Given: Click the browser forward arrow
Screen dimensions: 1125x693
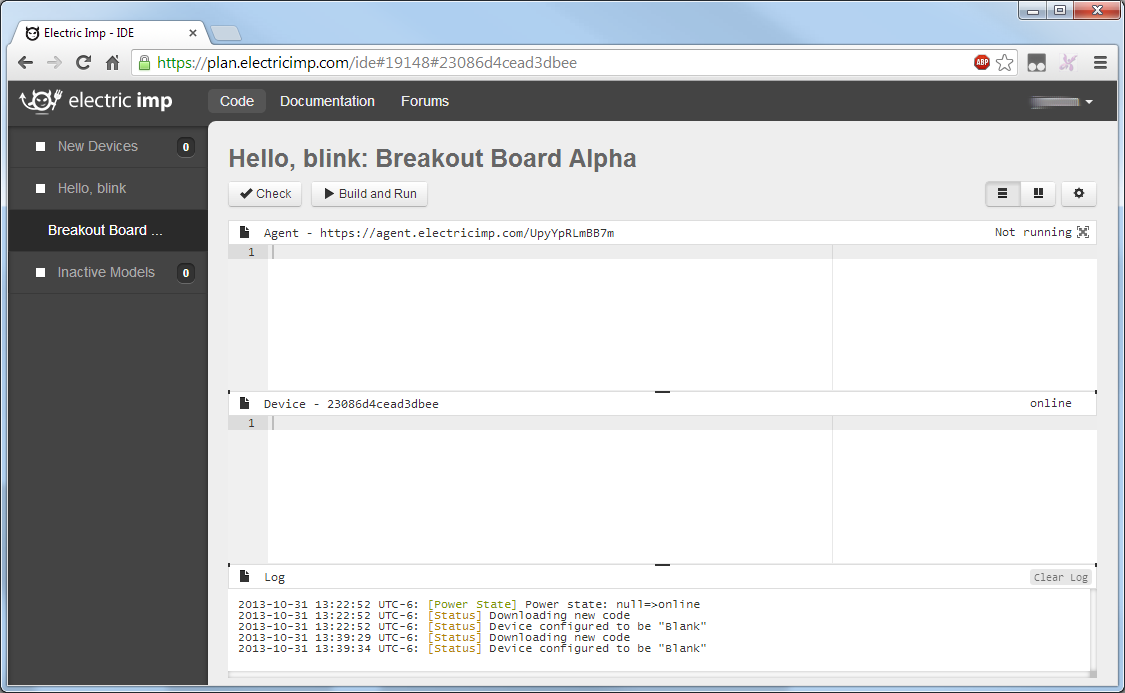Looking at the screenshot, I should coord(55,62).
